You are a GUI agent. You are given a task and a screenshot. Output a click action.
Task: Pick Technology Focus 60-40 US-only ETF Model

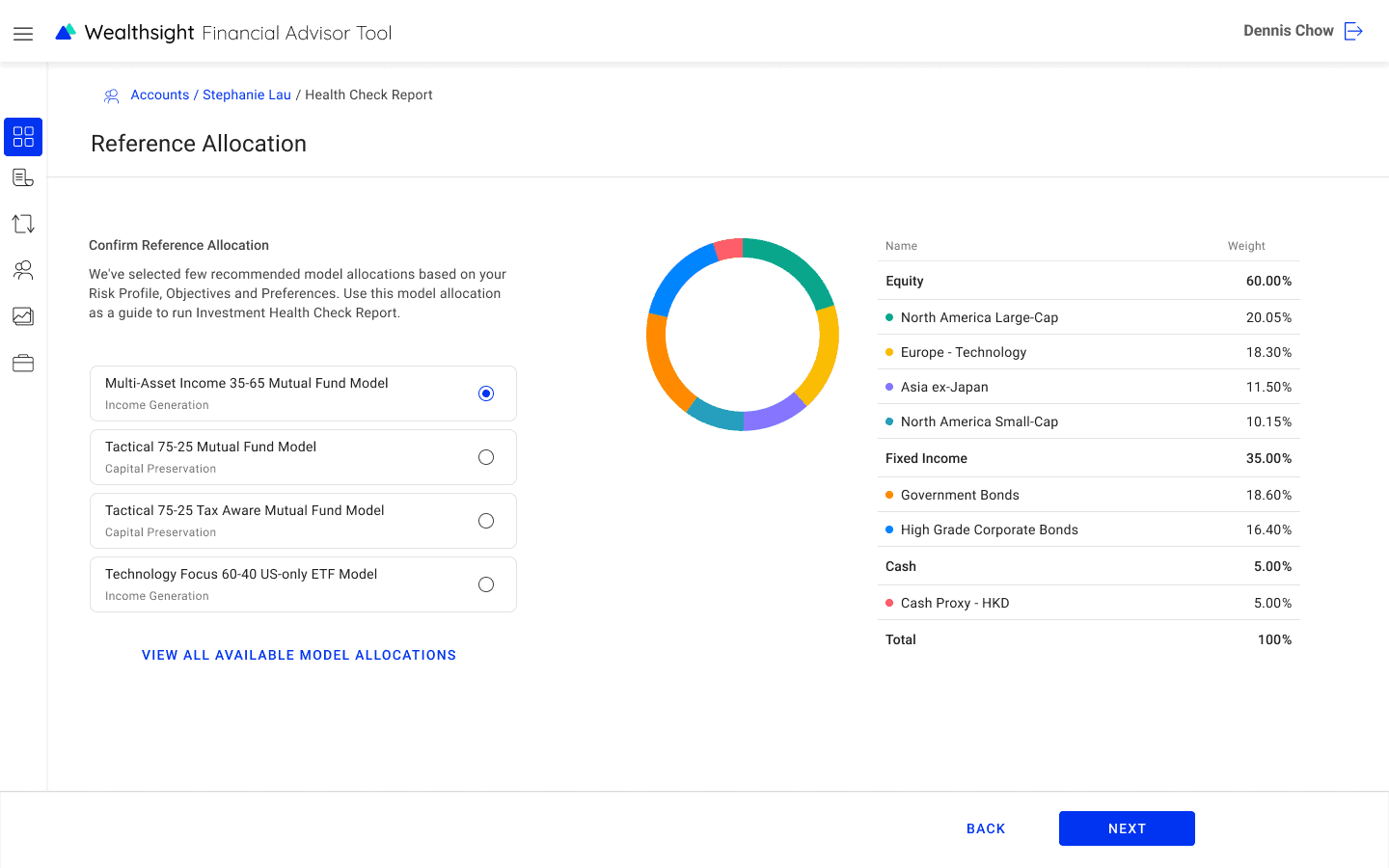coord(486,584)
